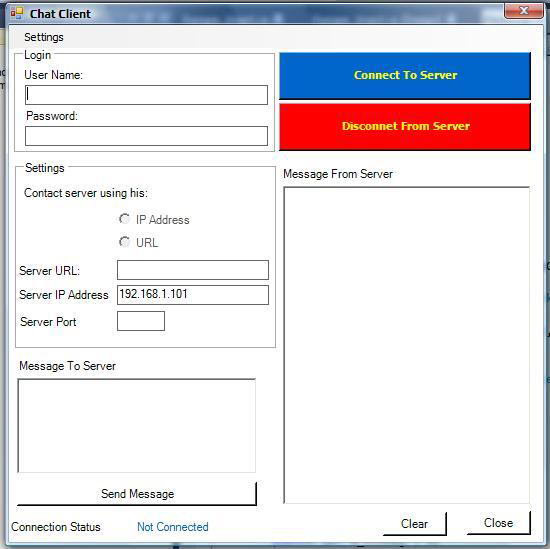The height and width of the screenshot is (549, 550).
Task: Click the Send Message button
Action: pos(137,494)
